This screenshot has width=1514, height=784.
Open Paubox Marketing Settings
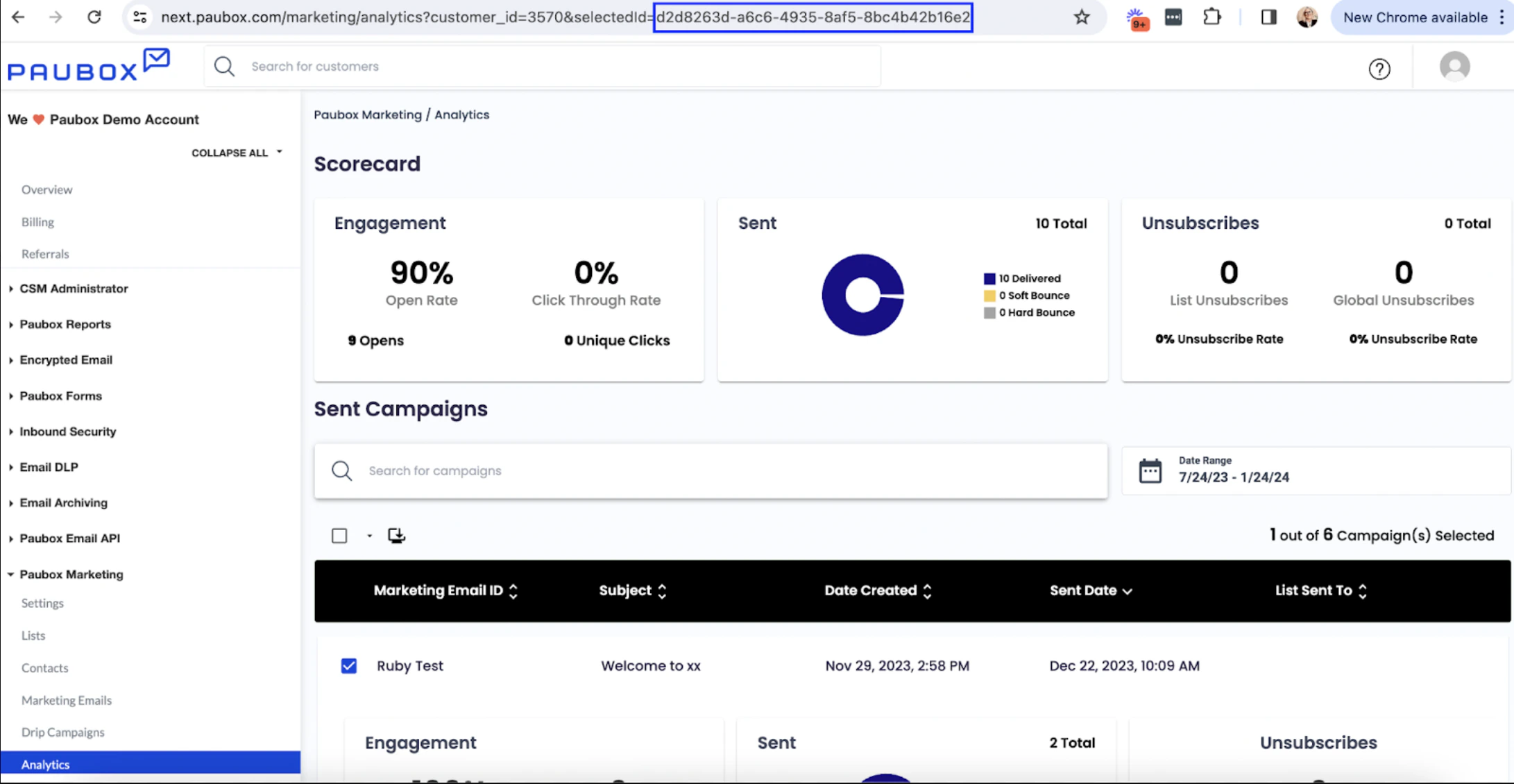coord(42,603)
